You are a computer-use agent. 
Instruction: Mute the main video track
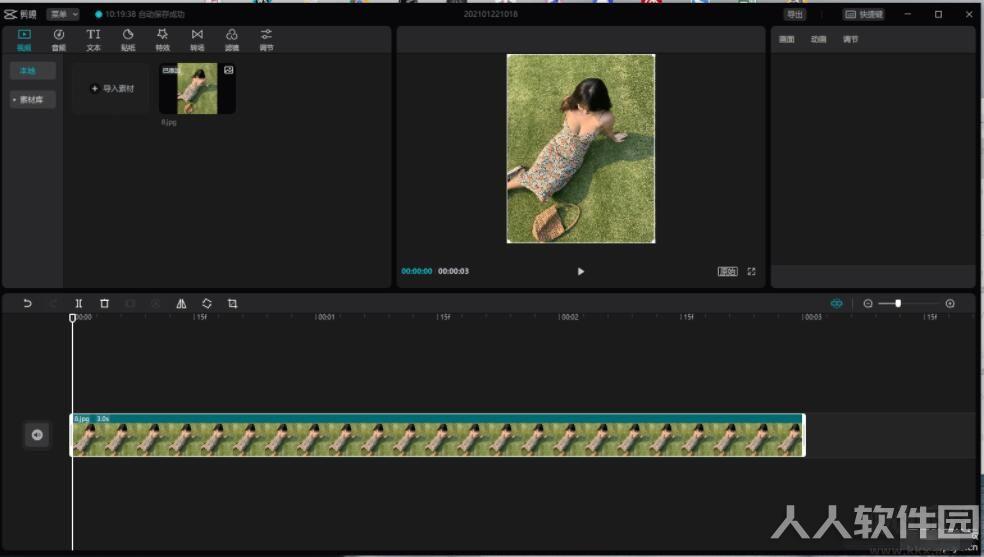(37, 435)
